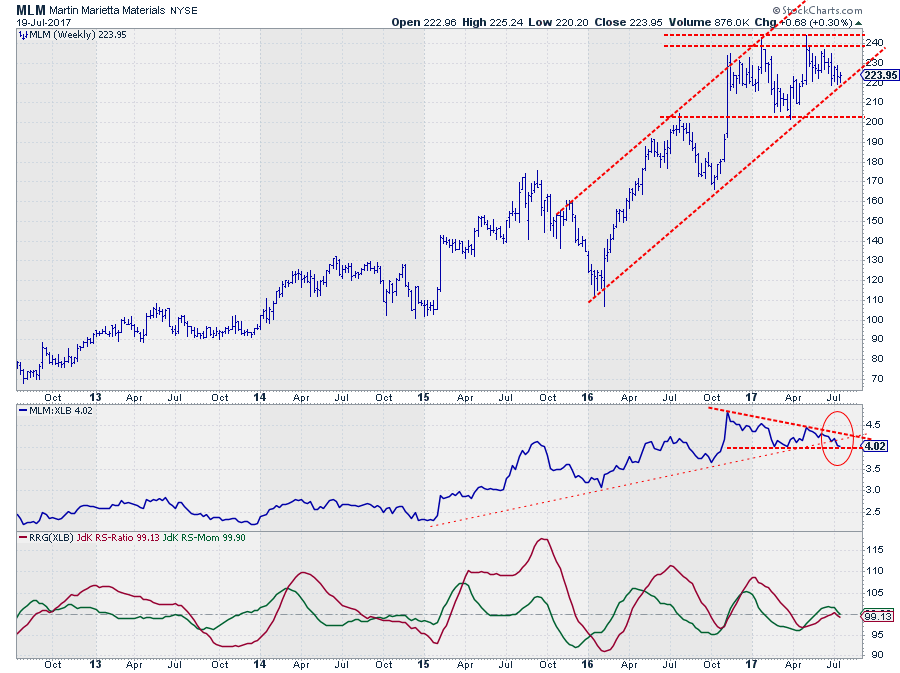The width and height of the screenshot is (900, 673).
Task: Click year 15 on price panel time axis
Action: point(423,397)
